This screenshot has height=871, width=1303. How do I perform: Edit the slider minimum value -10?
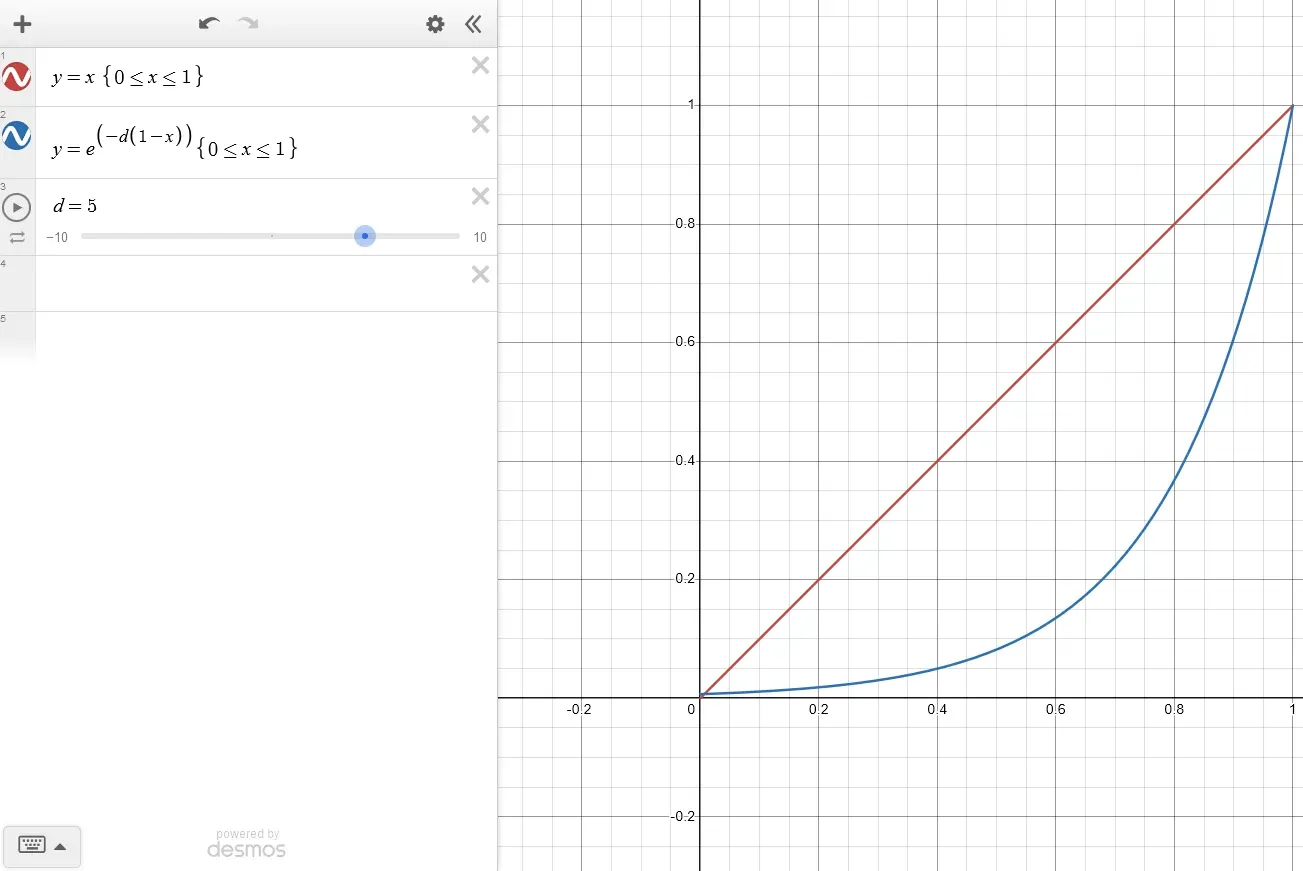click(59, 237)
